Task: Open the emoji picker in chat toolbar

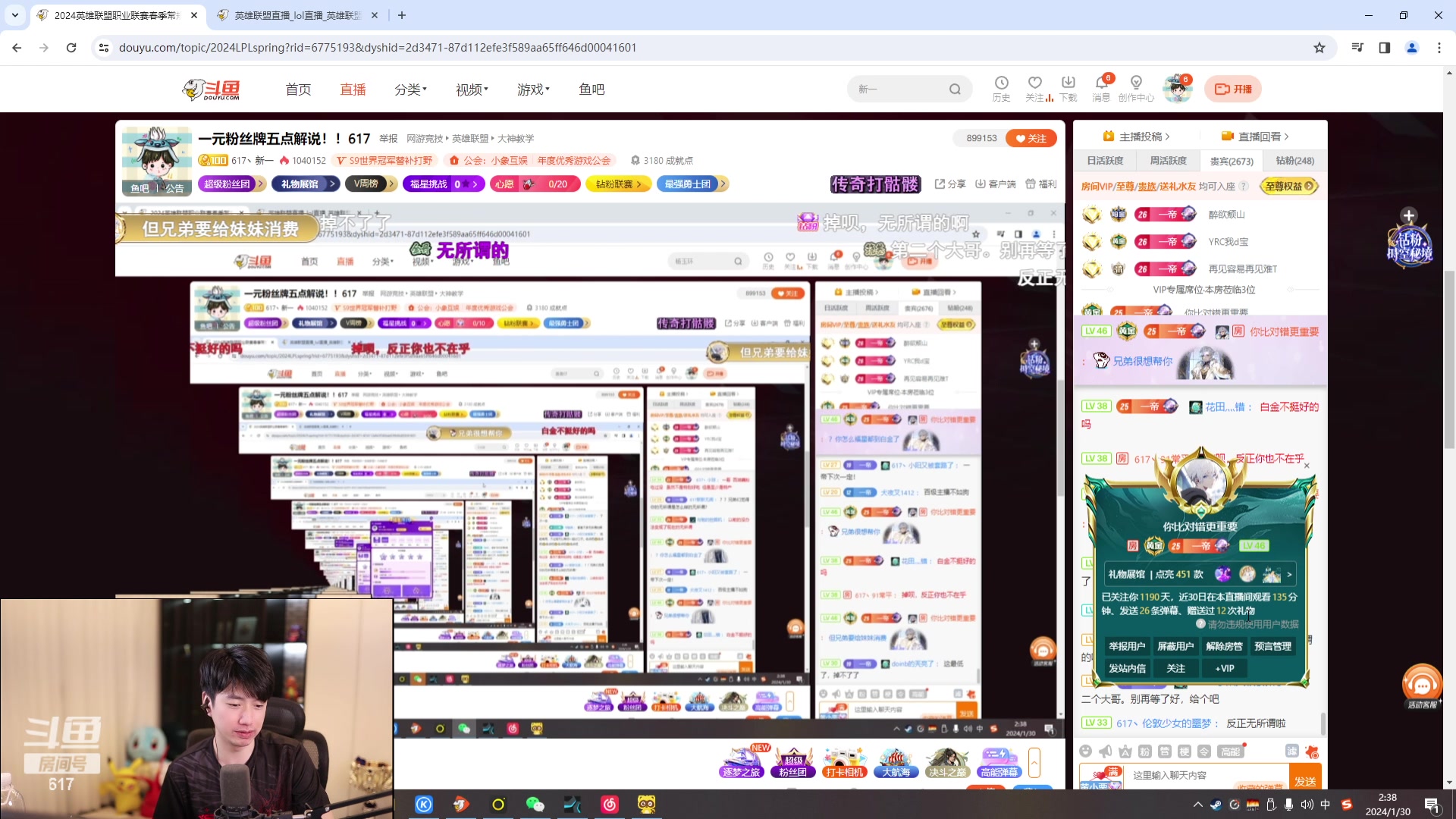Action: pos(1086,752)
